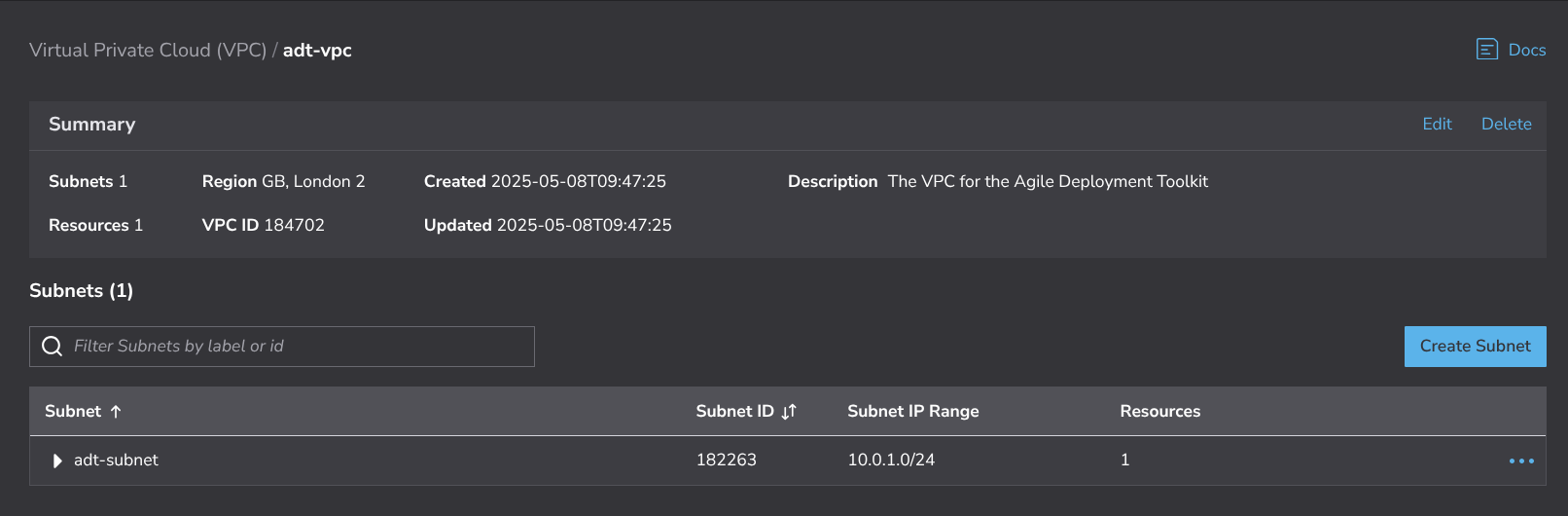The image size is (1568, 516).
Task: Click the Resources column header
Action: point(1159,411)
